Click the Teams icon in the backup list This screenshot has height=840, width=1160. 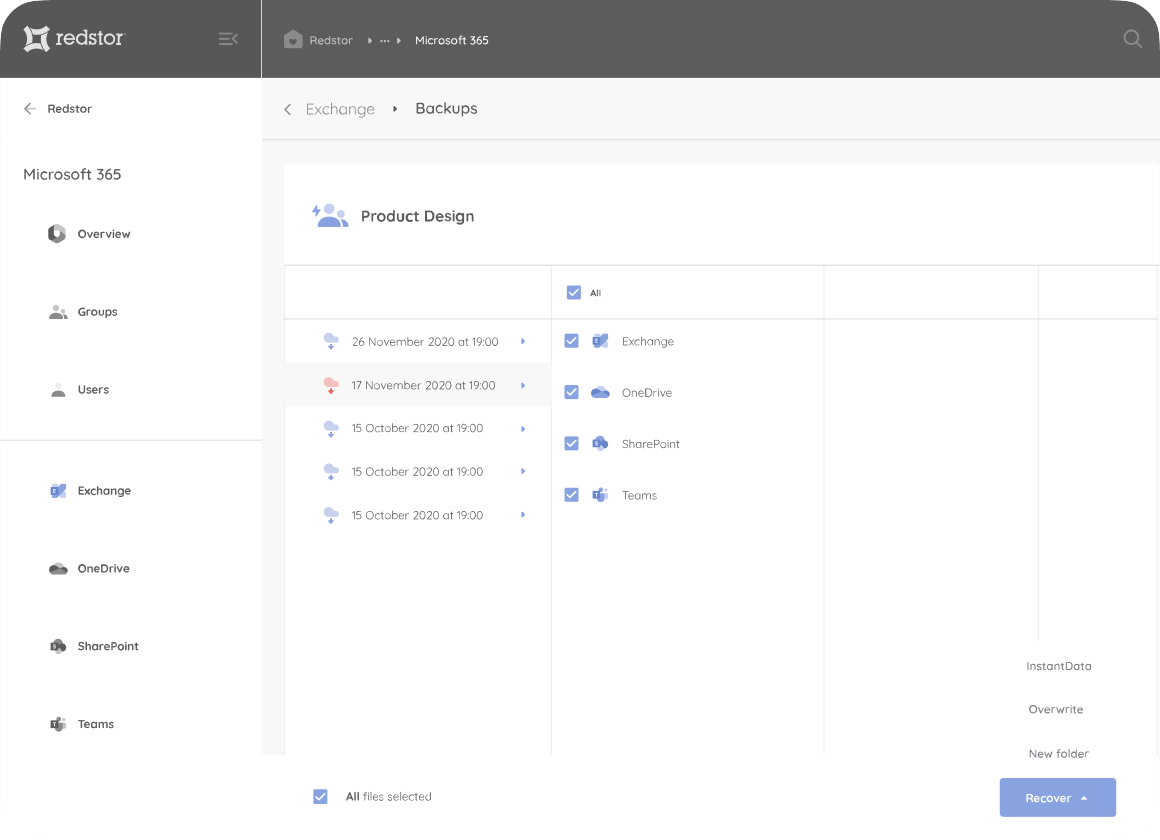(x=600, y=494)
